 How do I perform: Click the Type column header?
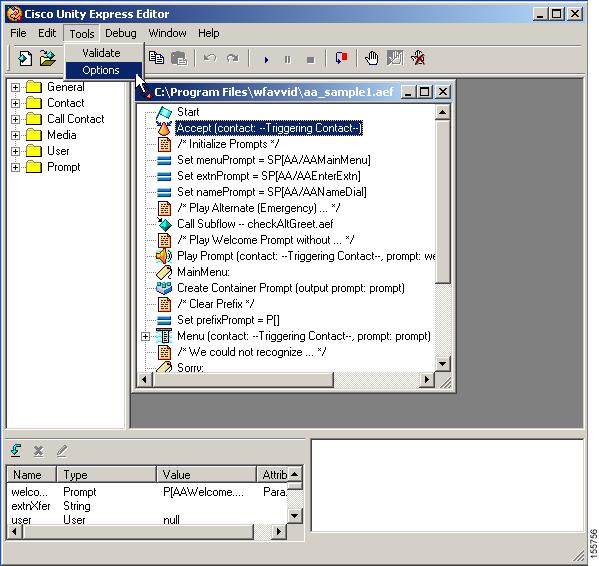[x=107, y=475]
